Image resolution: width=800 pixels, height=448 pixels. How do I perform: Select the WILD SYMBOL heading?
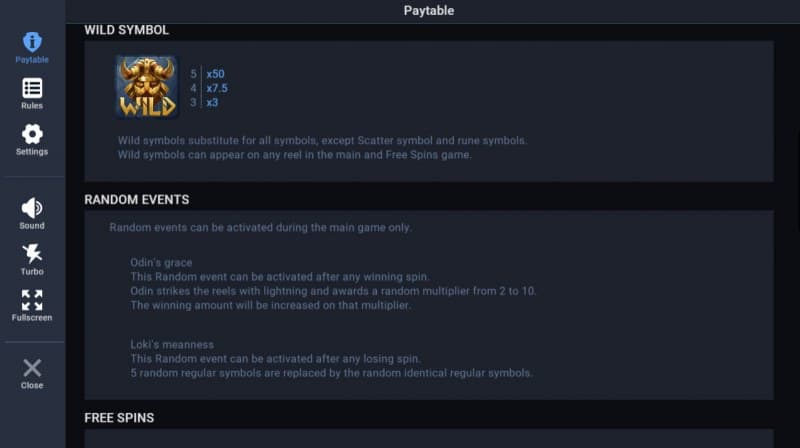[127, 30]
